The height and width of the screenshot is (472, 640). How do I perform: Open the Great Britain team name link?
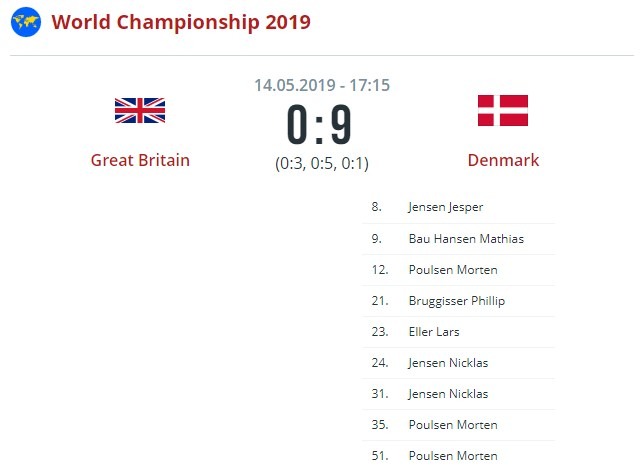(140, 160)
